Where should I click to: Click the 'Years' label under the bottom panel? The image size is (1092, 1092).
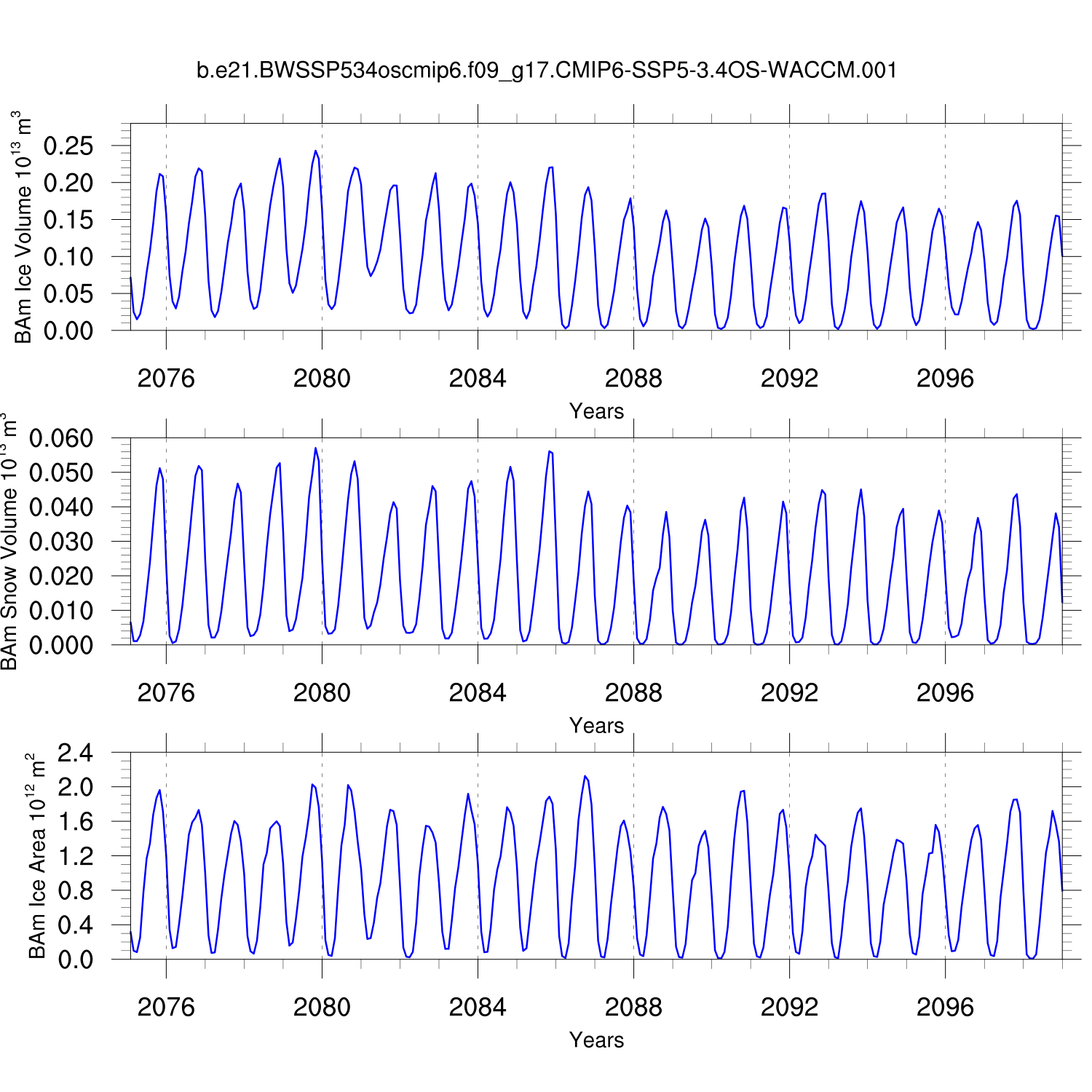596,1040
